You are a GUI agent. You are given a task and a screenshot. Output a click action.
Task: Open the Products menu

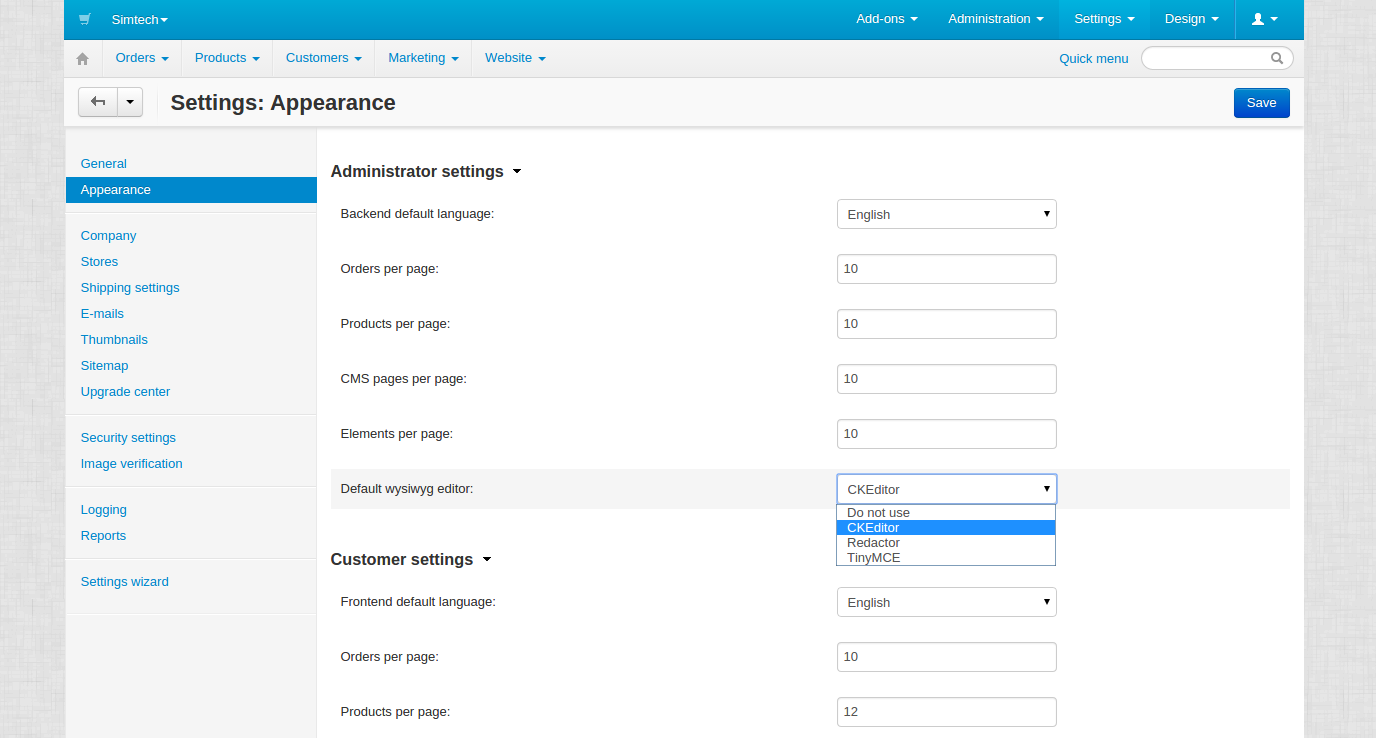pos(227,58)
